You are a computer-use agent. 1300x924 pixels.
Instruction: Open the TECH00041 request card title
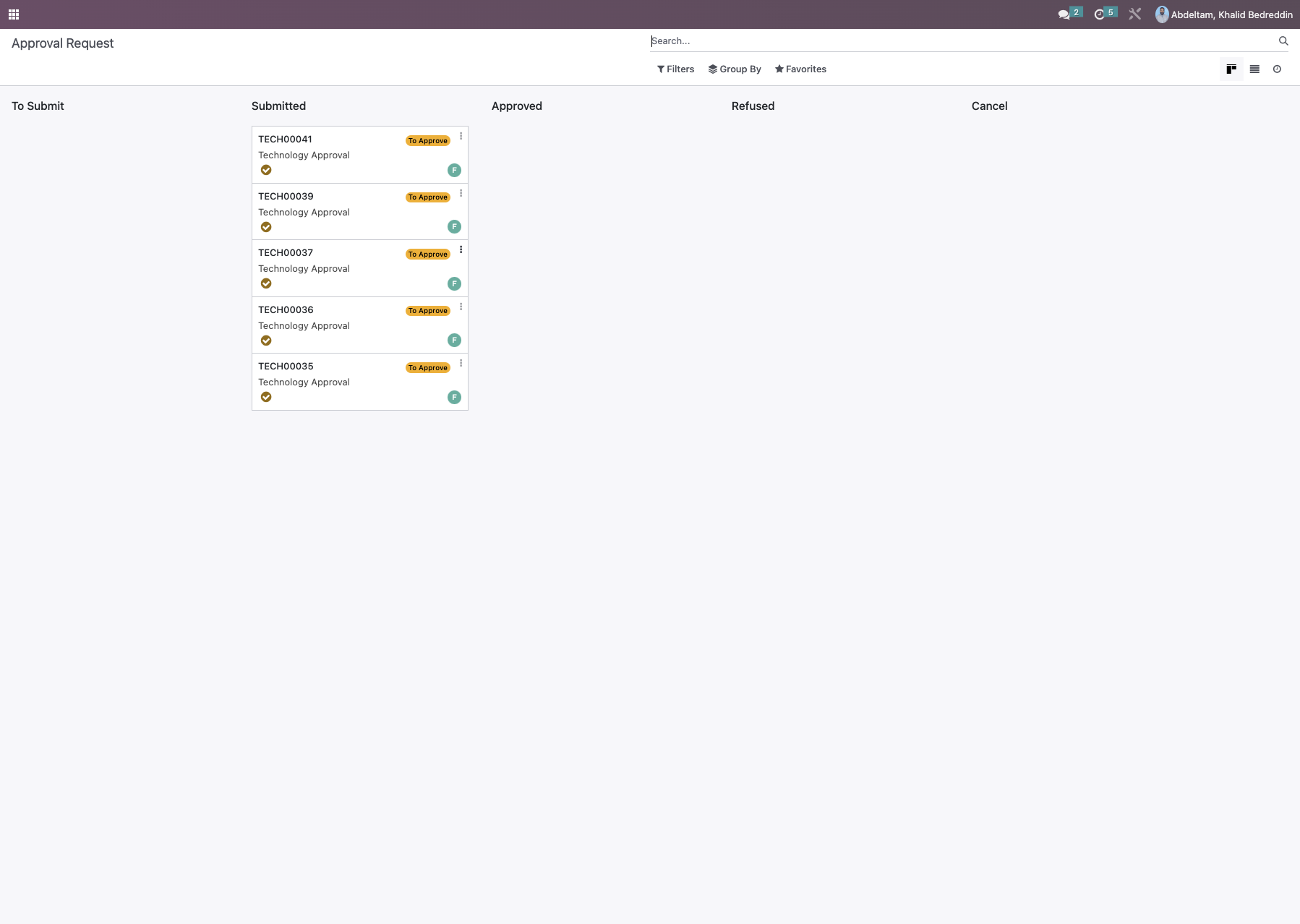(x=285, y=140)
